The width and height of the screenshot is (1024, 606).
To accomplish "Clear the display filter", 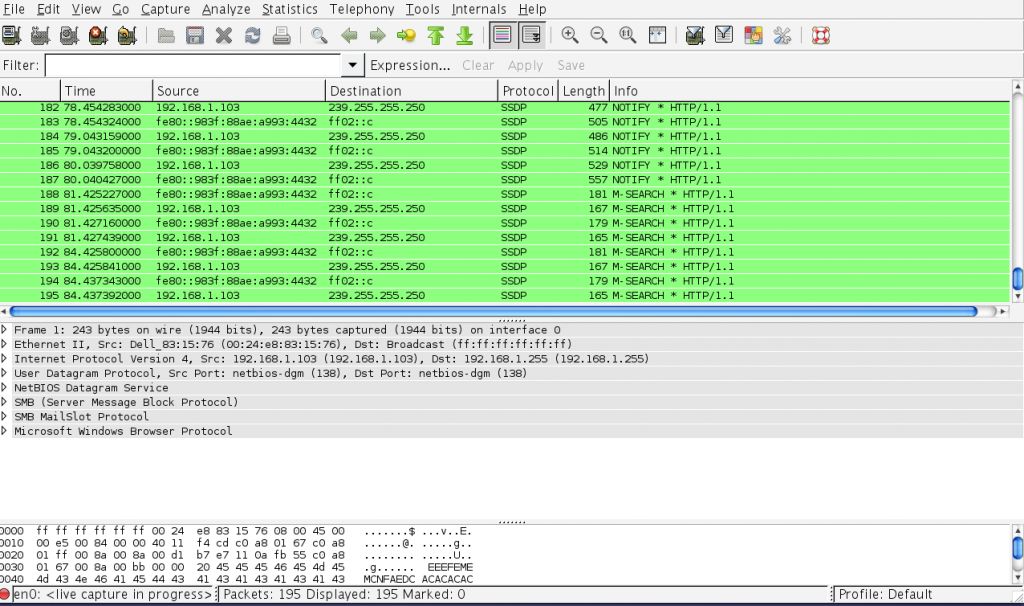I will click(x=478, y=65).
